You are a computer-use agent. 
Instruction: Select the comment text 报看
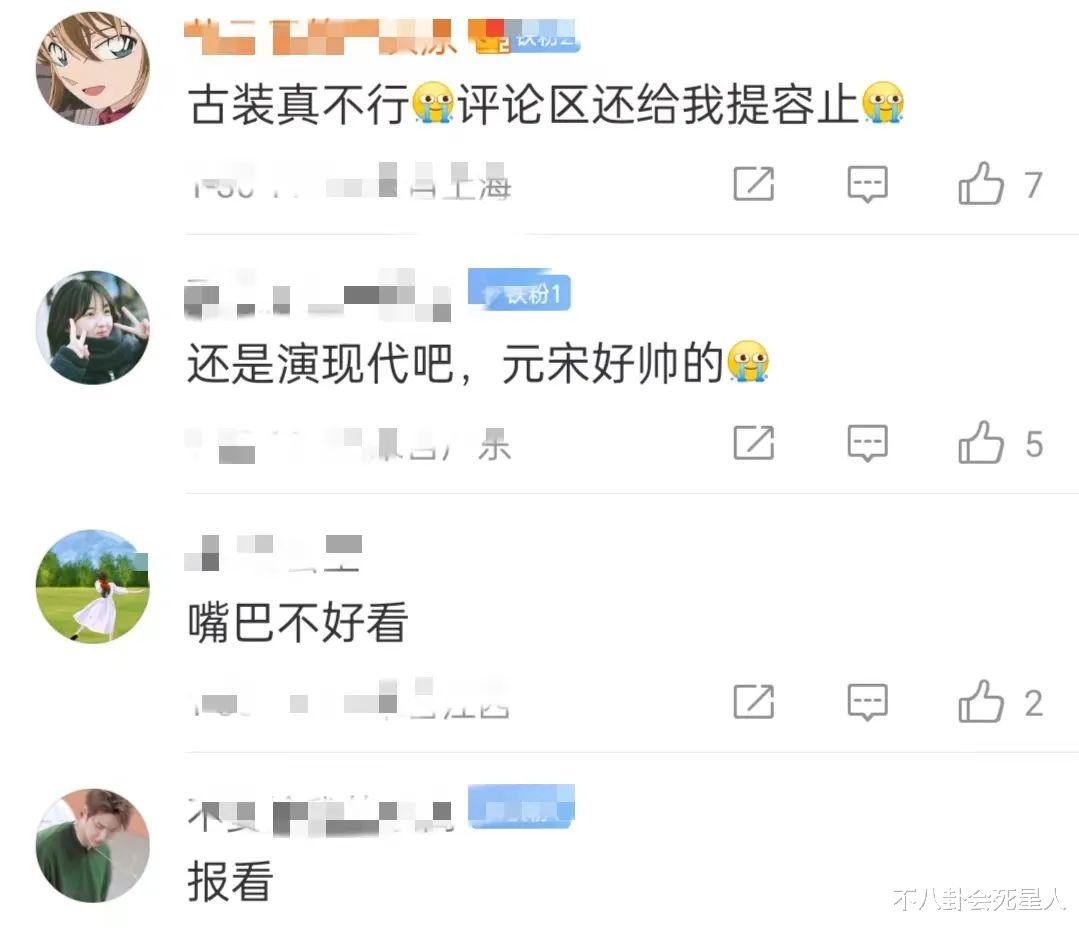[x=231, y=882]
